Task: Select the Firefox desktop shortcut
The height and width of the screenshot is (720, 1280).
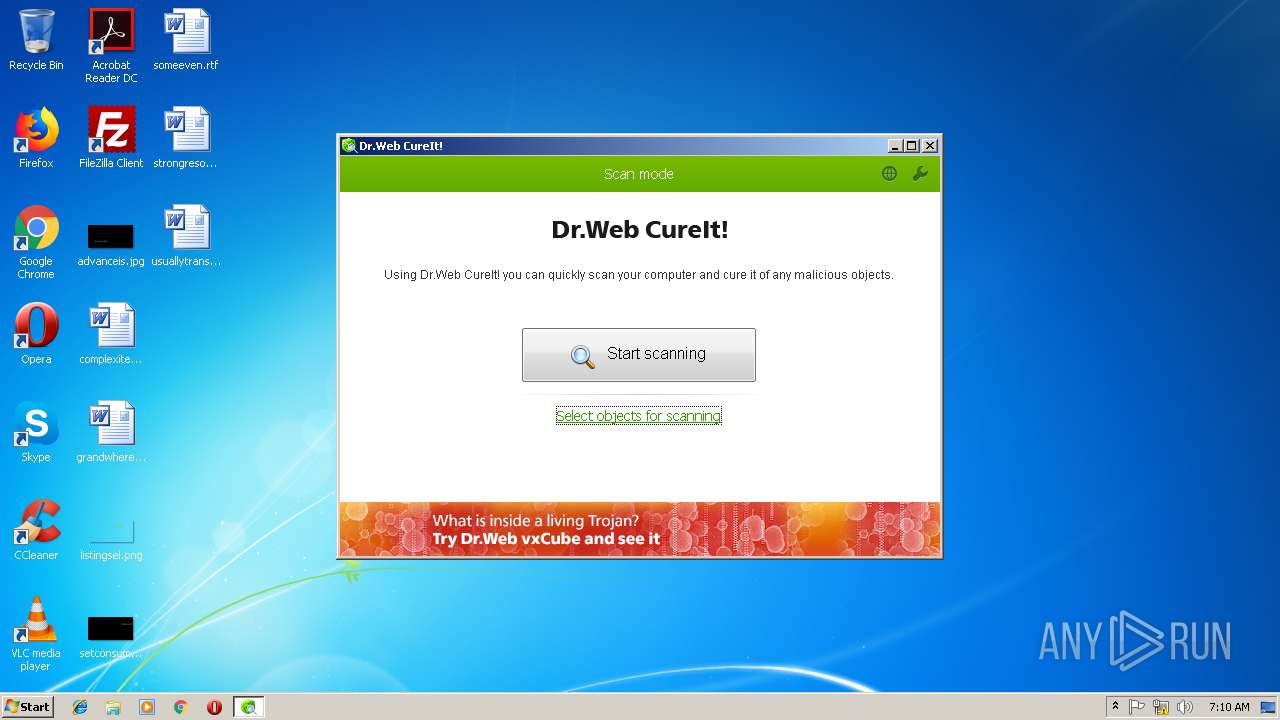Action: pos(36,138)
